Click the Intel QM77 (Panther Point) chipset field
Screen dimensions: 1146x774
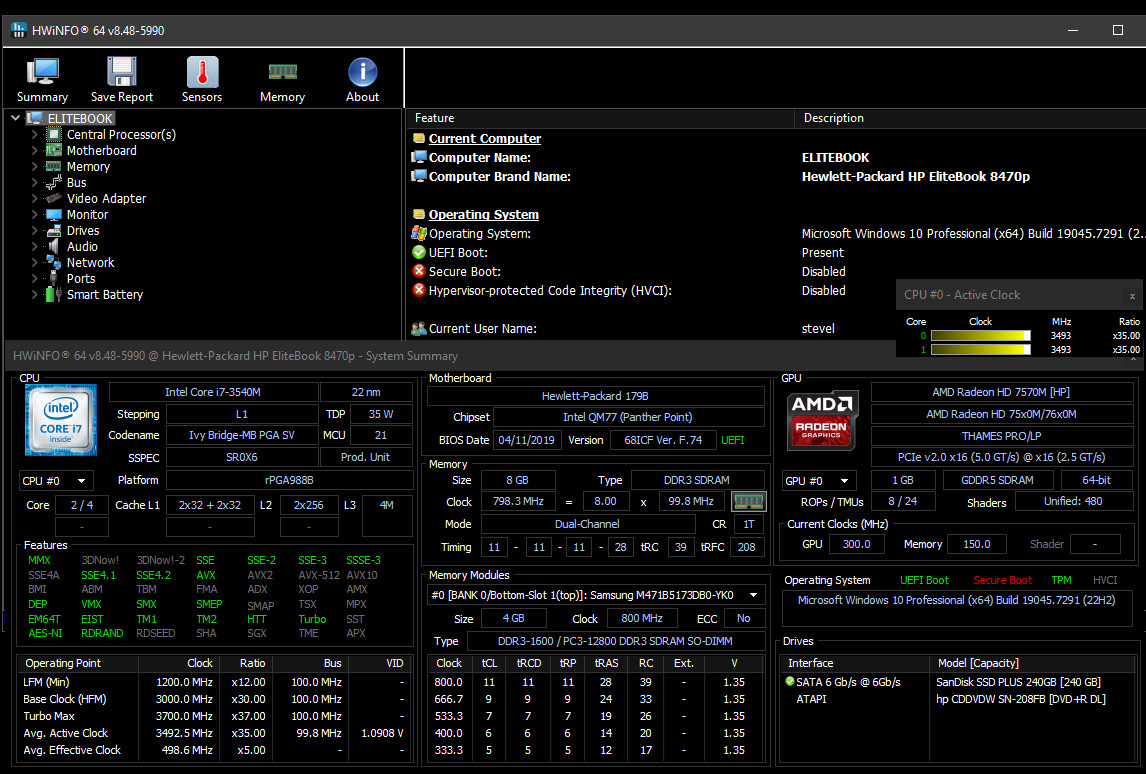628,417
